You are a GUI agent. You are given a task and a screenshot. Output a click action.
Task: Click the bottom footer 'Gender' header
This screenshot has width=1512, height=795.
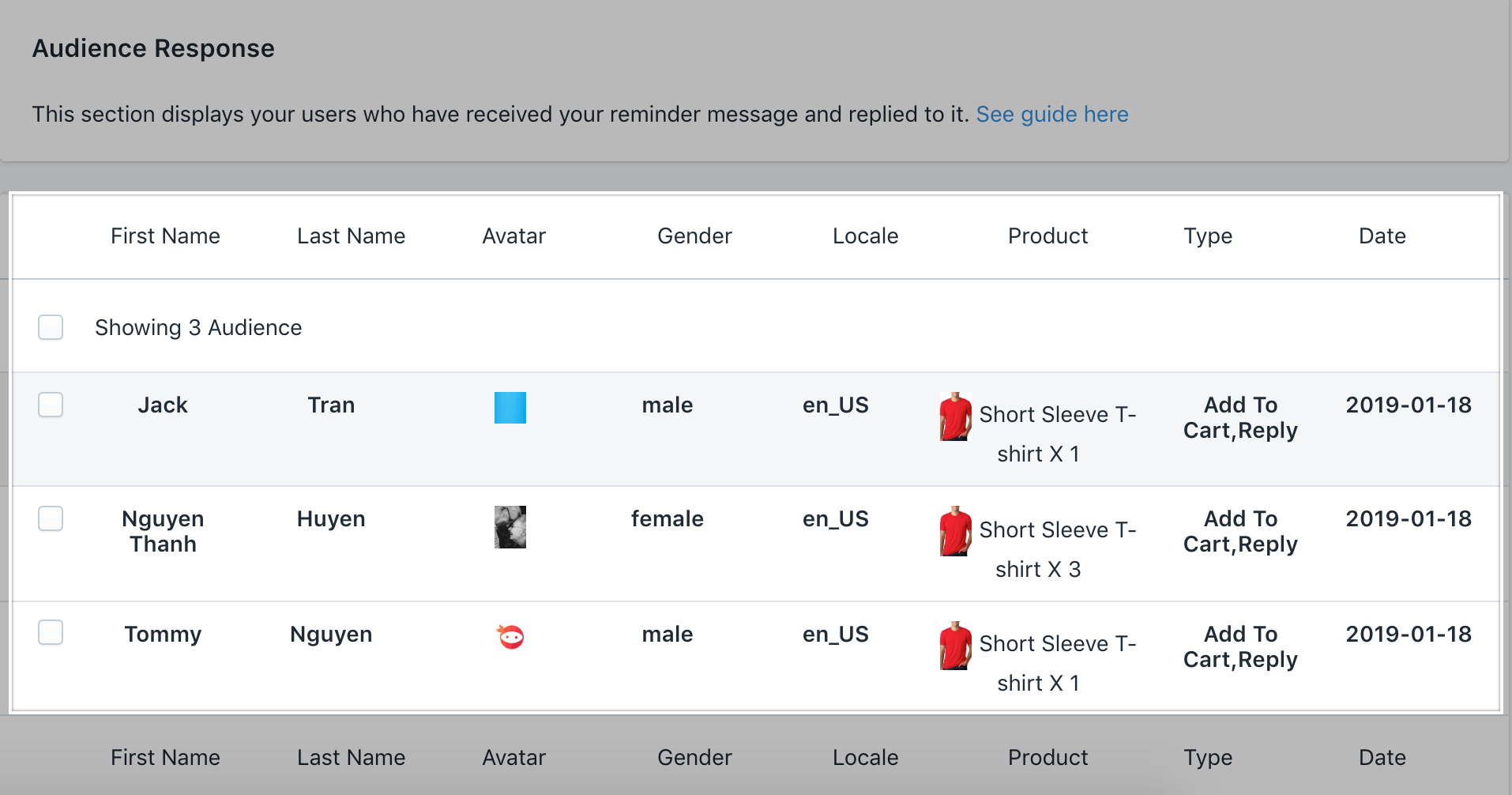coord(694,758)
